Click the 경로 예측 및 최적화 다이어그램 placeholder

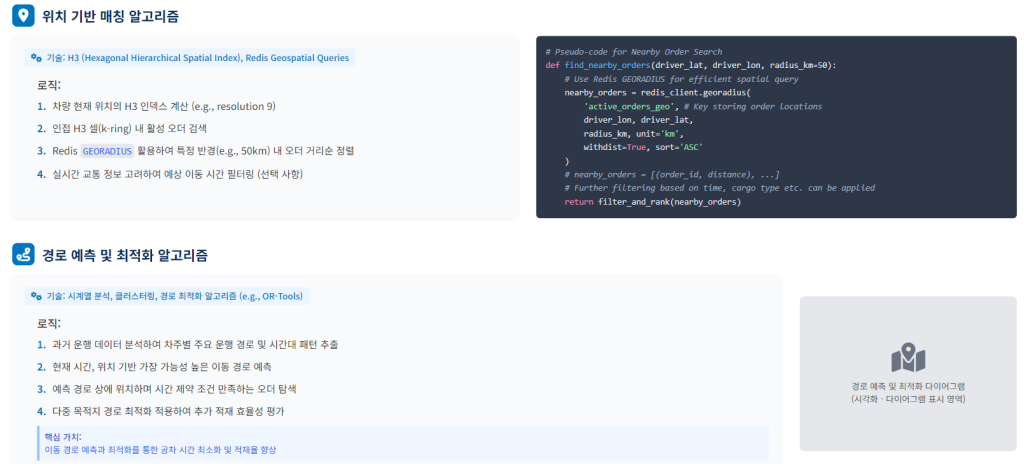tap(908, 374)
